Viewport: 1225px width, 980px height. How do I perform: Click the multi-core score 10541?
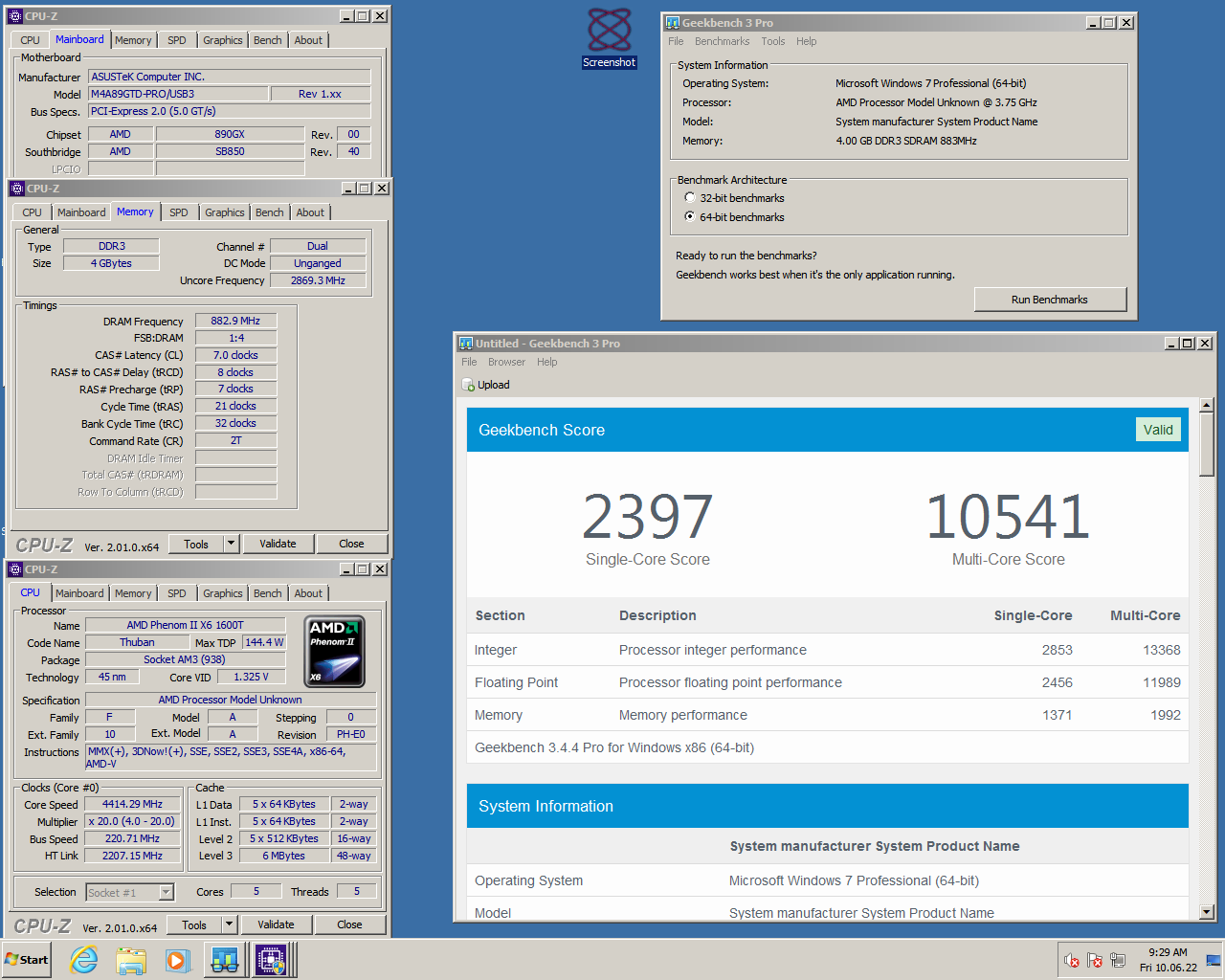click(x=1008, y=516)
